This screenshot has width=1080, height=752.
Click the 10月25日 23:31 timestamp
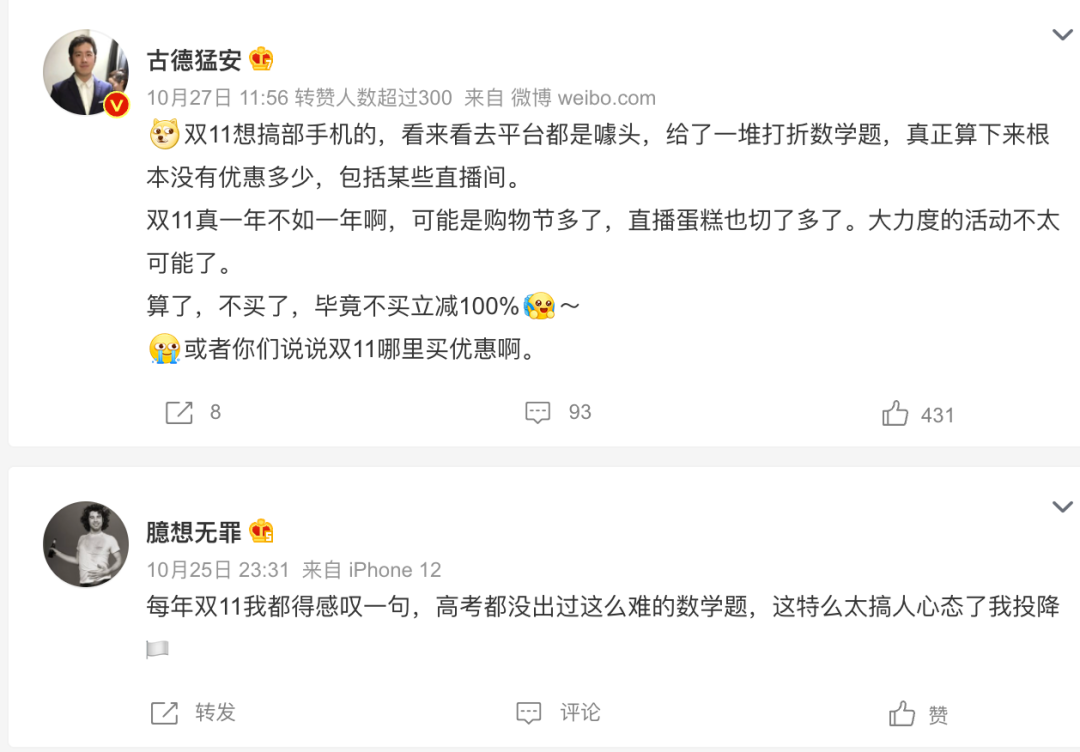click(x=218, y=570)
